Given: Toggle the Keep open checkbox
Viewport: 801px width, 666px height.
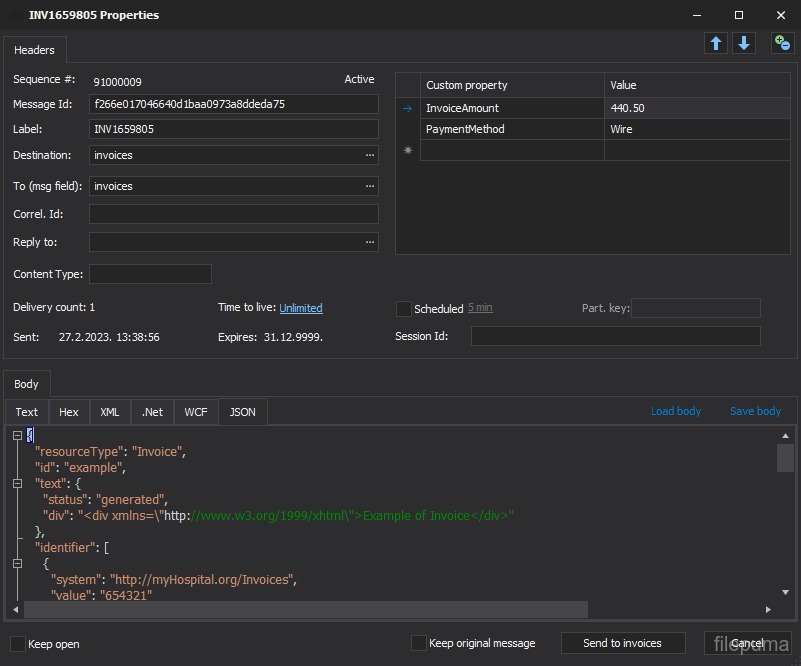Looking at the screenshot, I should pyautogui.click(x=18, y=643).
